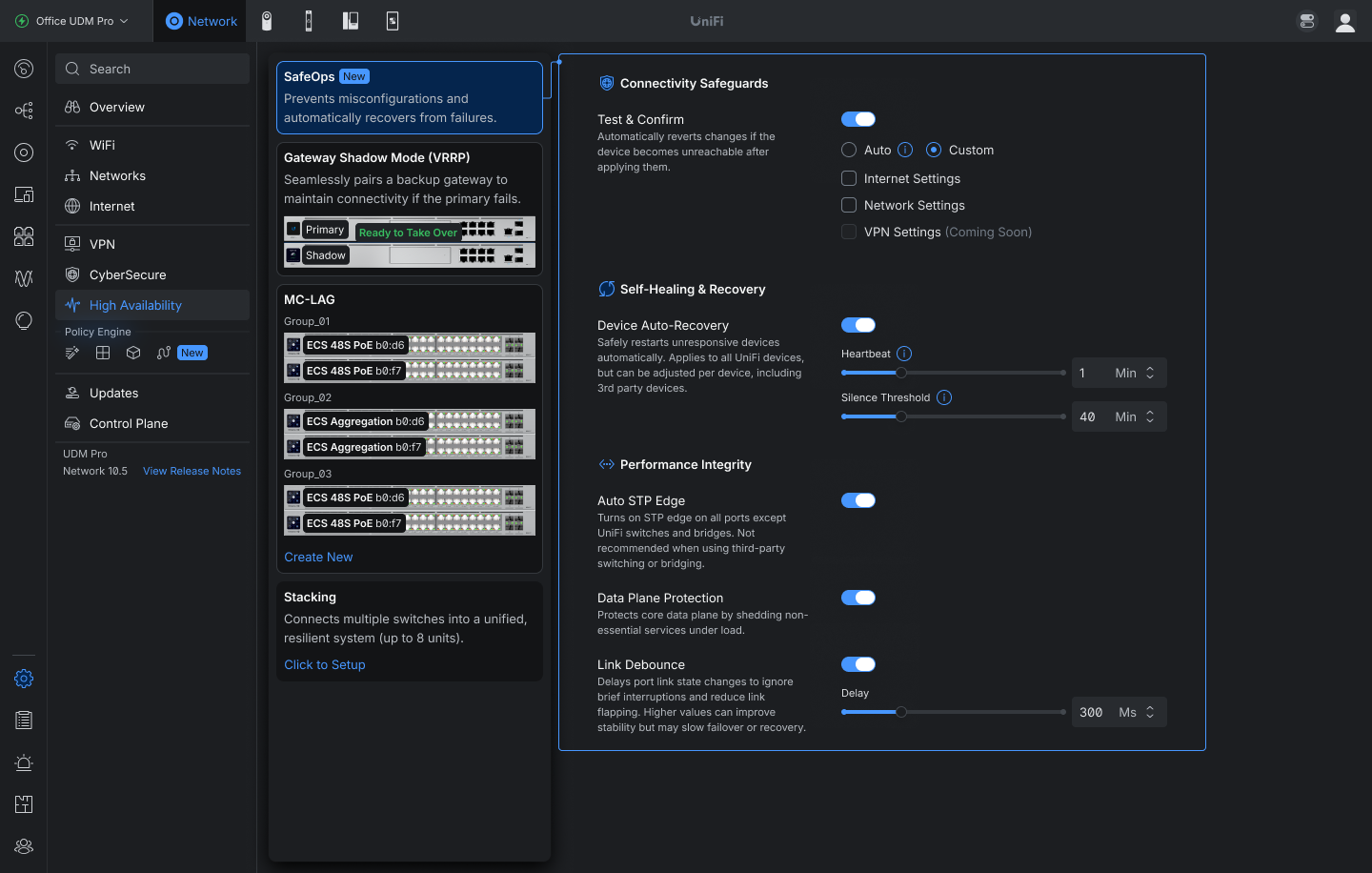Turn off Auto STP Edge toggle
Viewport: 1372px width, 873px height.
(858, 500)
